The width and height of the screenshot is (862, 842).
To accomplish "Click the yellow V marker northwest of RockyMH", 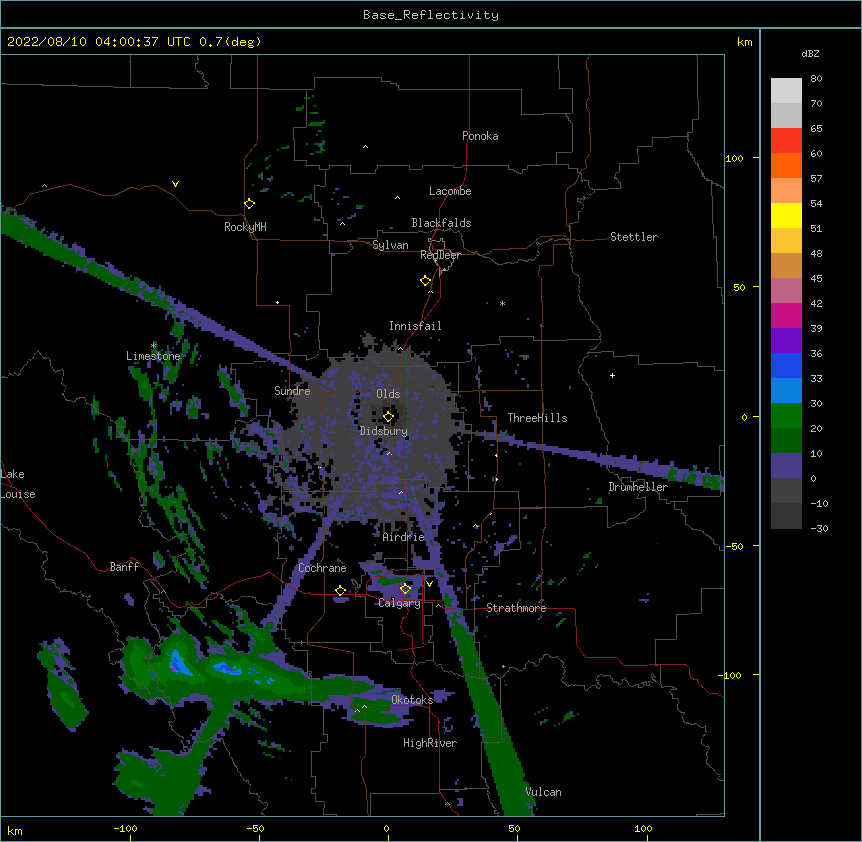I will point(175,184).
